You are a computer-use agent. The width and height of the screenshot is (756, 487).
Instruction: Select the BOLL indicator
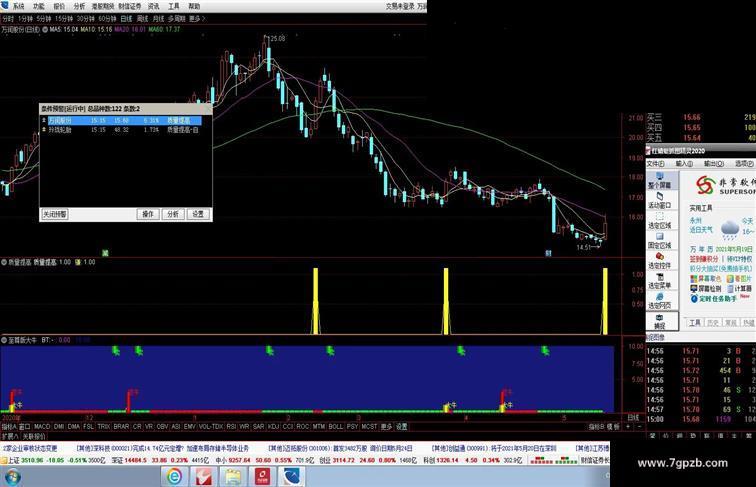336,427
